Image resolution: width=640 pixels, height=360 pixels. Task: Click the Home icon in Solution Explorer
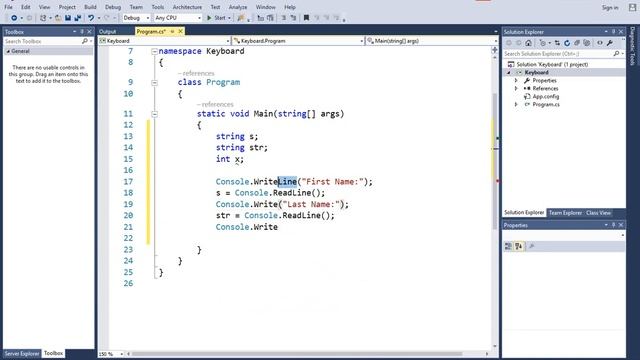[529, 43]
